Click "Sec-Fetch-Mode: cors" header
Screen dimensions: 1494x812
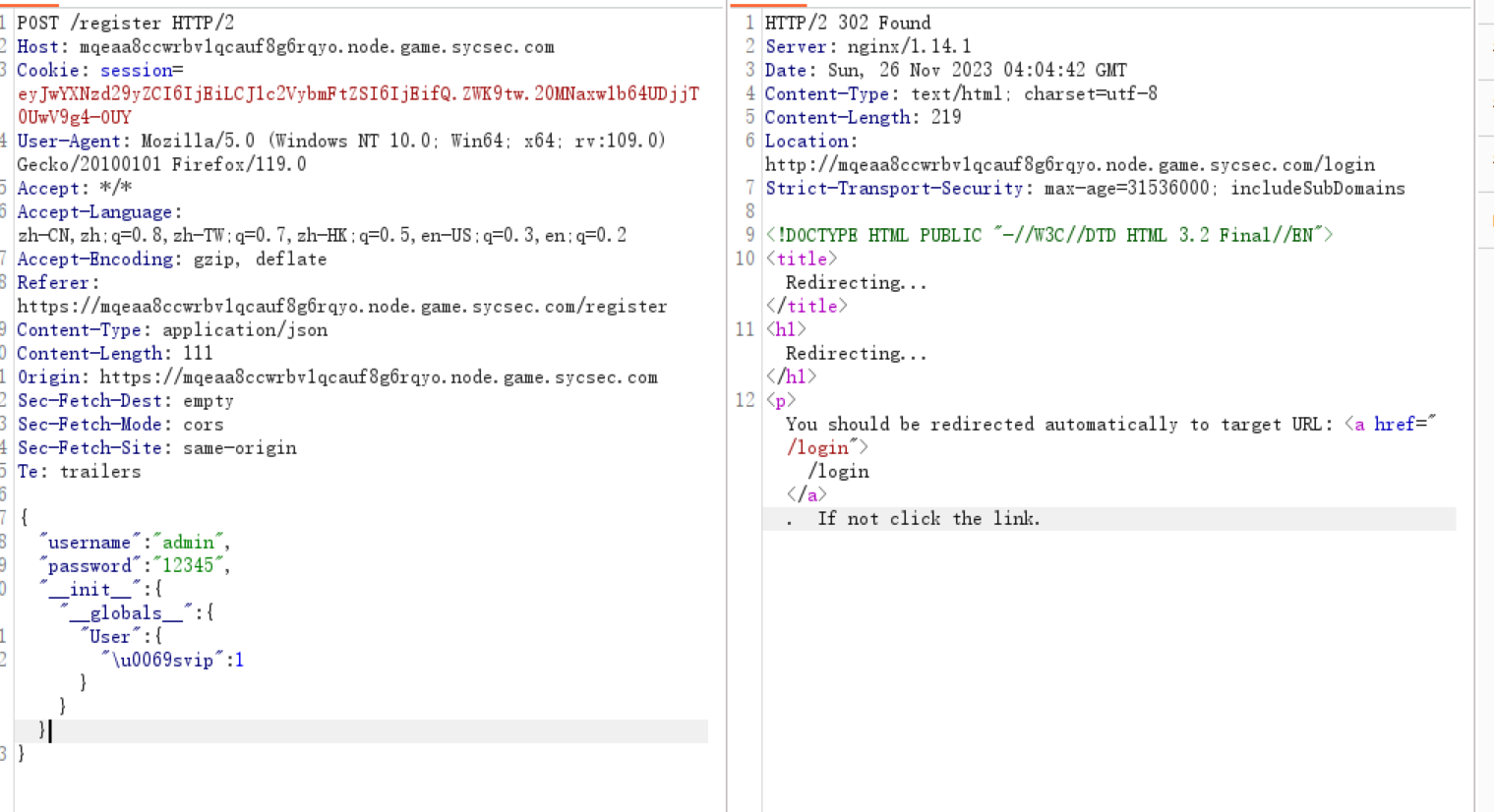[x=120, y=424]
